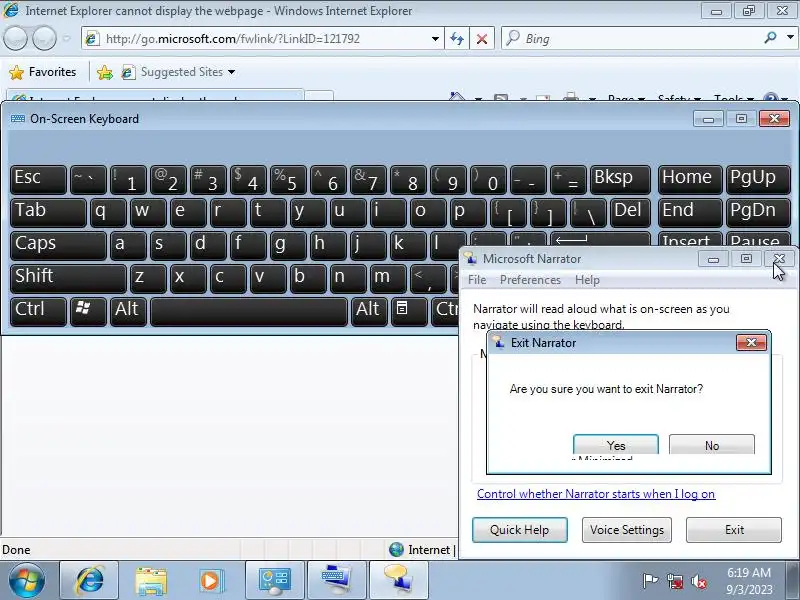
Task: Click the Home key on On-Screen Keyboard
Action: [x=690, y=180]
